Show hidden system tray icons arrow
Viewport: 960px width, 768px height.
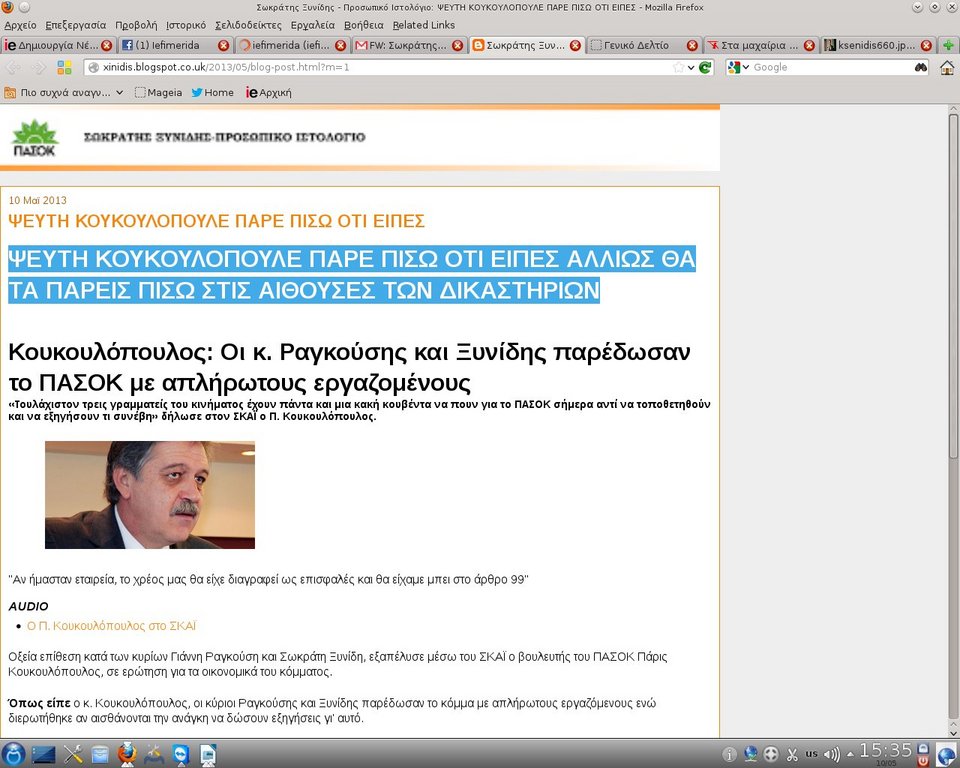(x=850, y=753)
